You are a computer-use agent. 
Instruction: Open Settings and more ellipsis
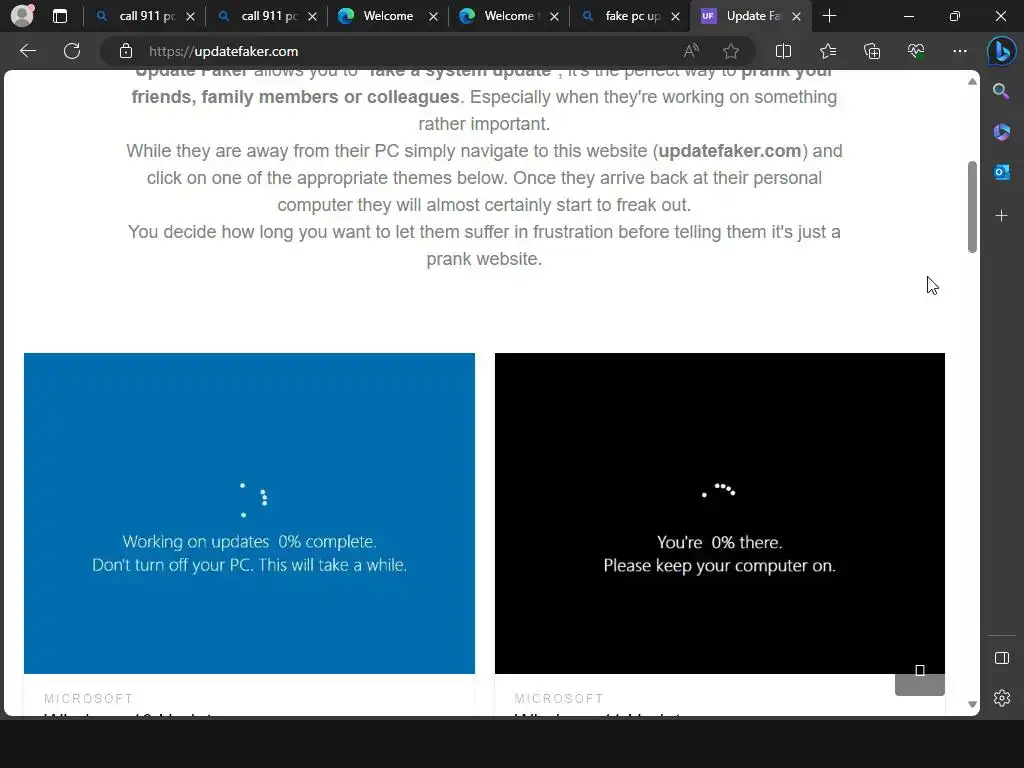click(959, 51)
